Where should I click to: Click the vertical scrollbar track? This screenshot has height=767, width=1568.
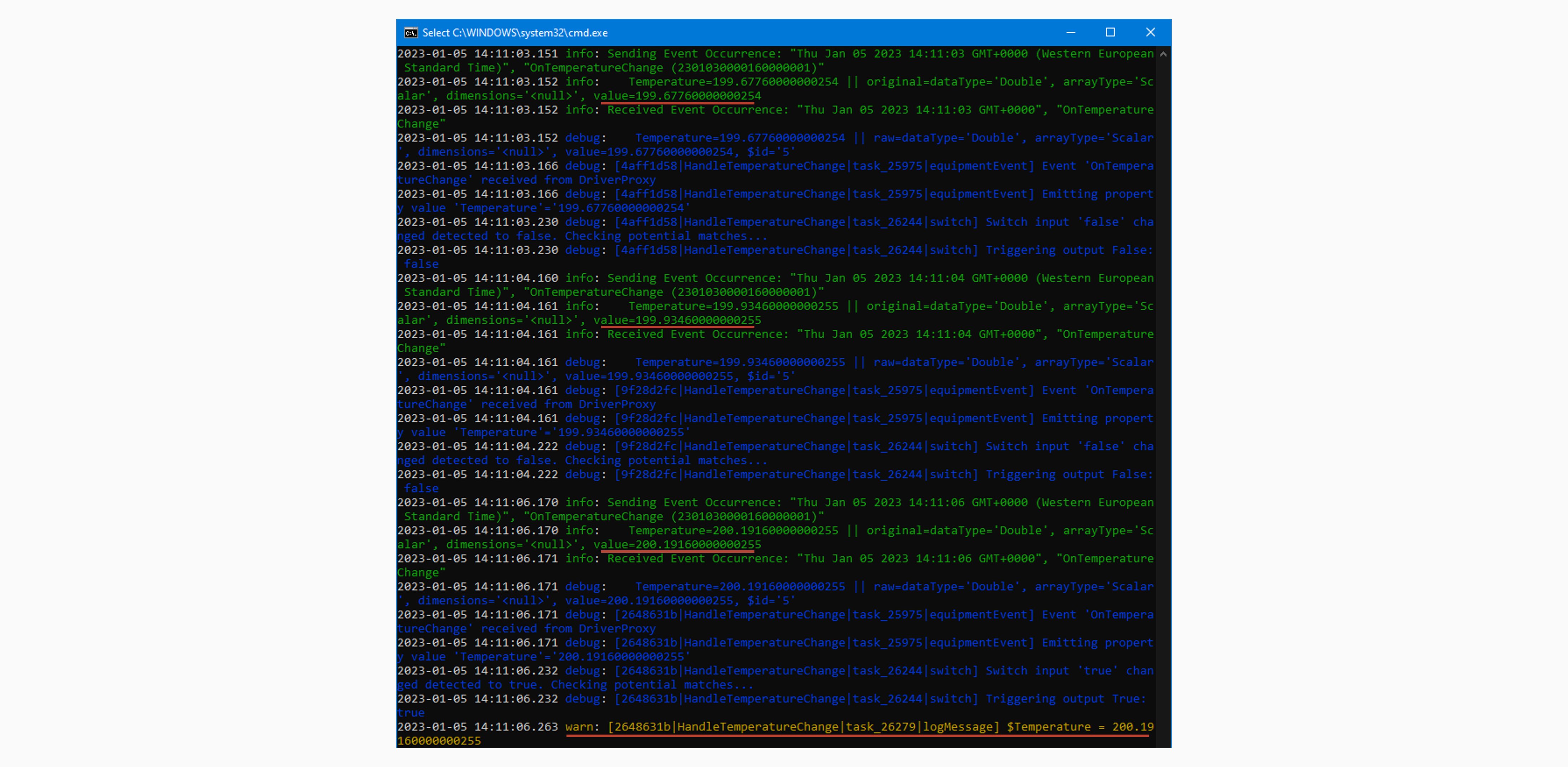pos(1163,396)
